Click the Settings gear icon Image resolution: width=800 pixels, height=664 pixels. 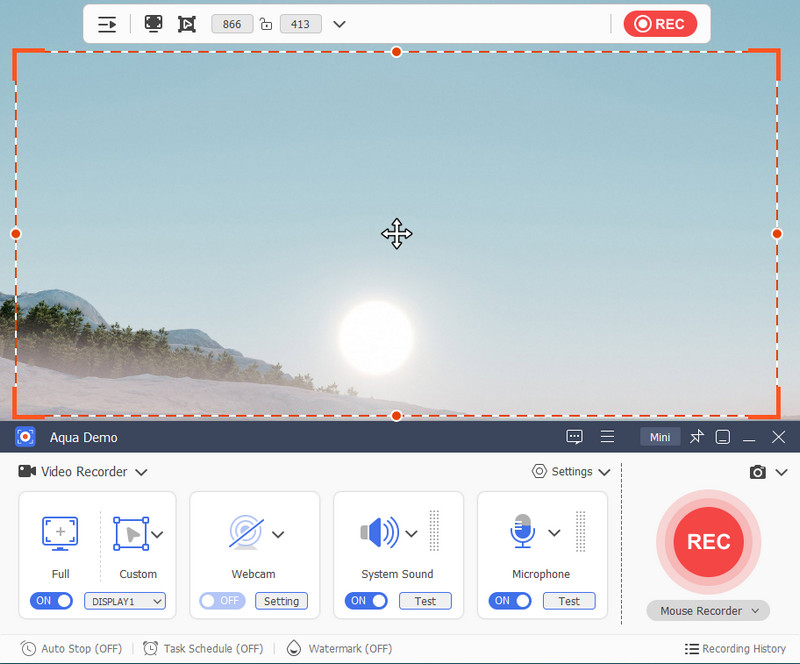click(539, 471)
